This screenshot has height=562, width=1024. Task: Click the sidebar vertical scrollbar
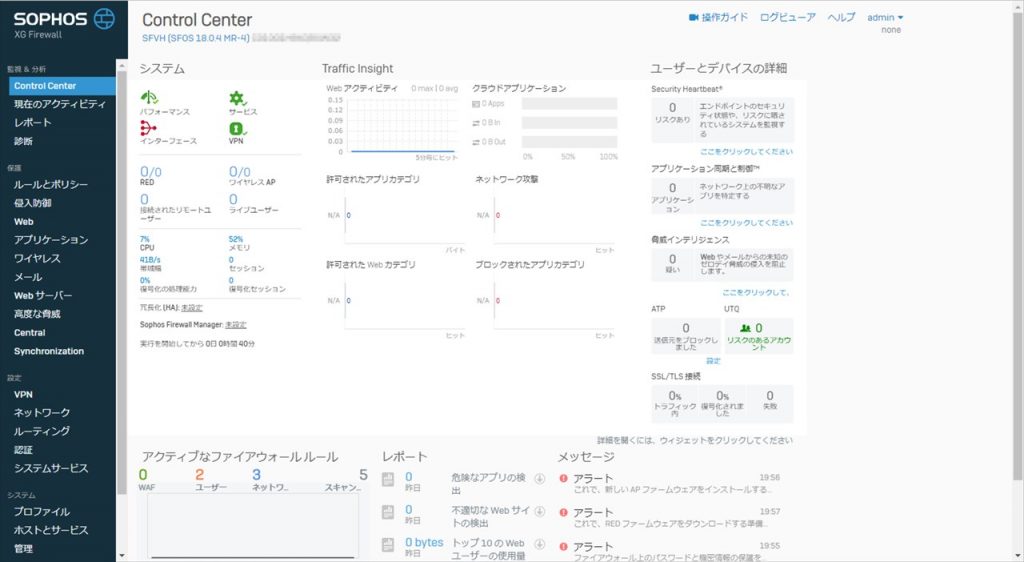tap(121, 281)
